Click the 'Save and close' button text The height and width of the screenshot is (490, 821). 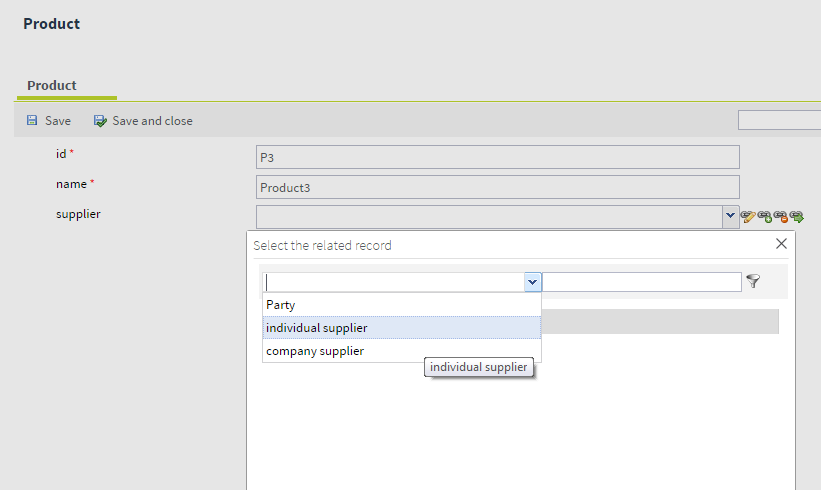coord(152,121)
